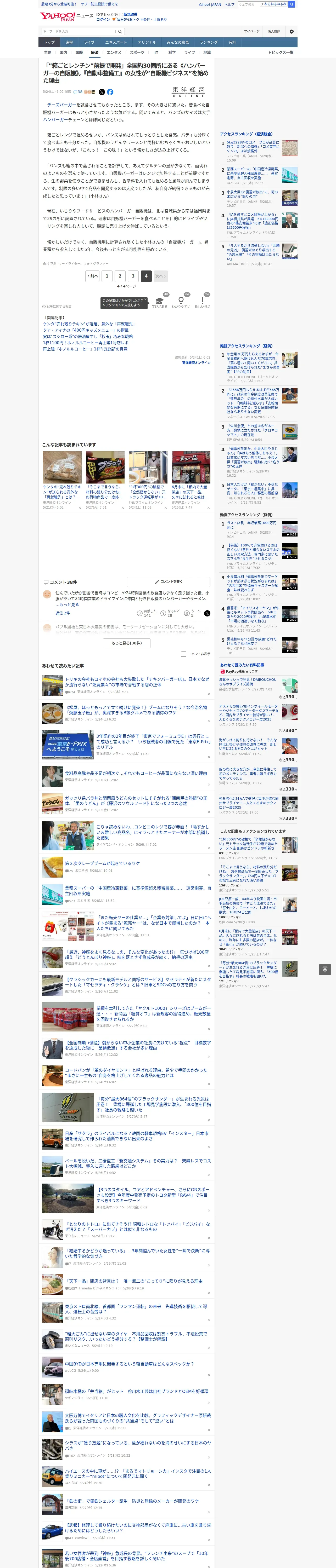Image resolution: width=336 pixels, height=1568 pixels.
Task: Go to article page 3
Action: [x=133, y=276]
